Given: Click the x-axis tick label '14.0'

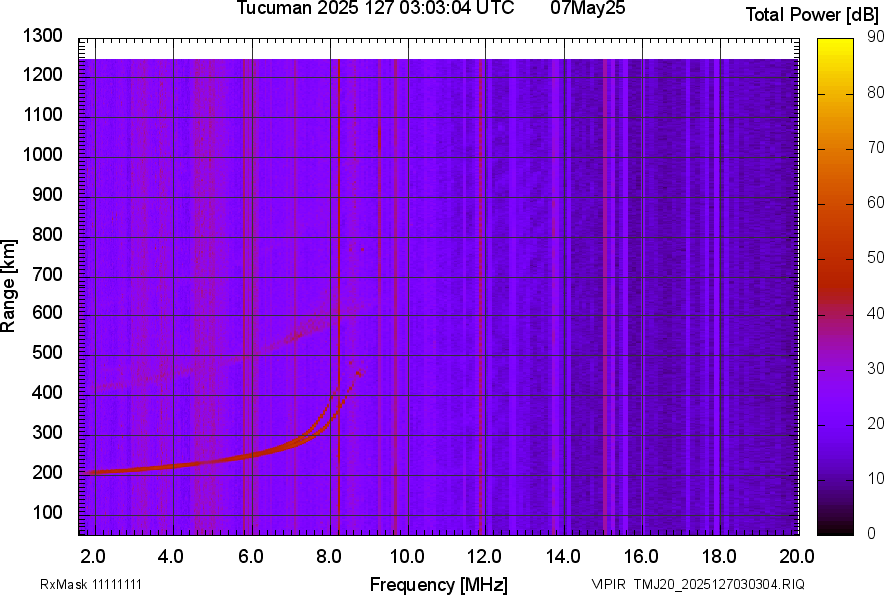Looking at the screenshot, I should [x=563, y=557].
